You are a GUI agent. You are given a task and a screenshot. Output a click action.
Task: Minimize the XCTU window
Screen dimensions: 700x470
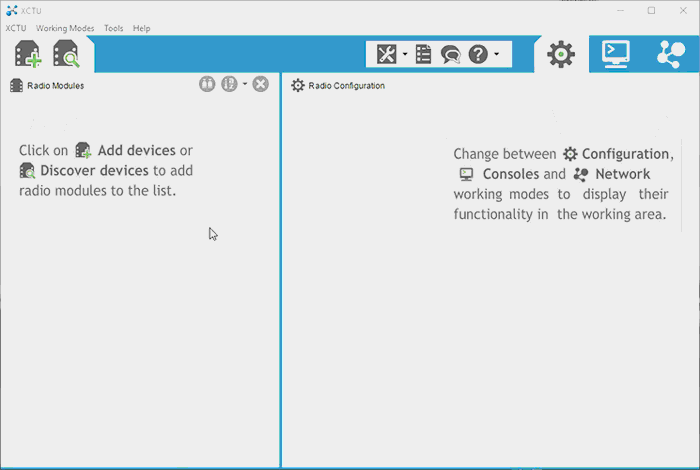pos(620,10)
